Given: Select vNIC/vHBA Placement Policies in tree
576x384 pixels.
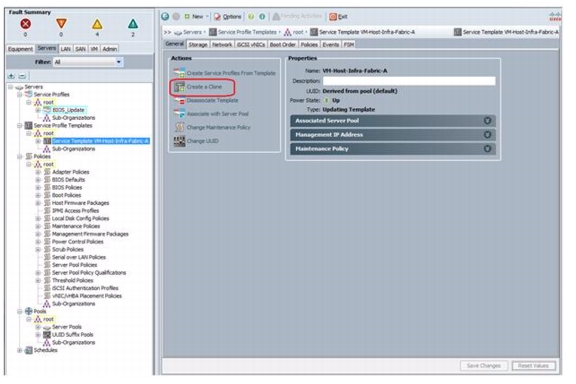Looking at the screenshot, I should coord(87,296).
